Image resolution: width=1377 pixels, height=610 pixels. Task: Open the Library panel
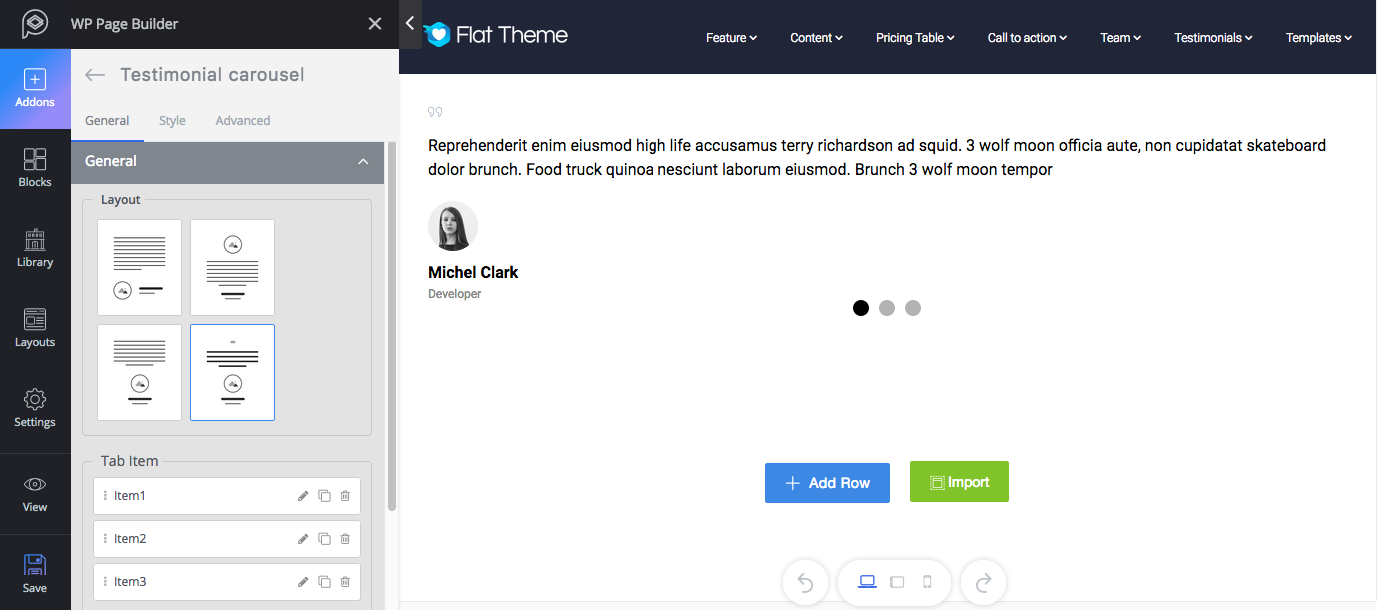[35, 248]
